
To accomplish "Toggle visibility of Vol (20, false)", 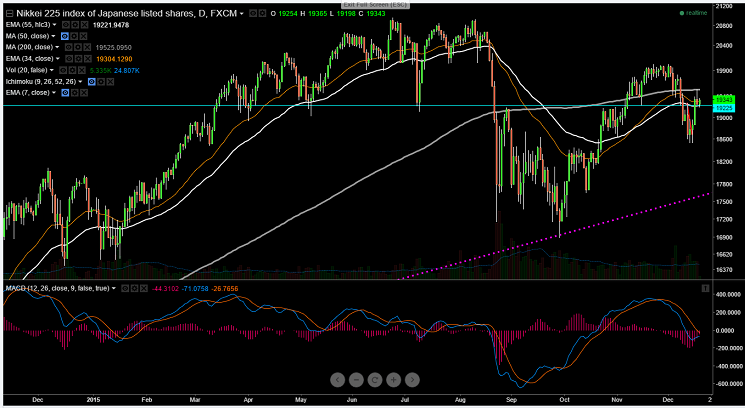I will (63, 70).
